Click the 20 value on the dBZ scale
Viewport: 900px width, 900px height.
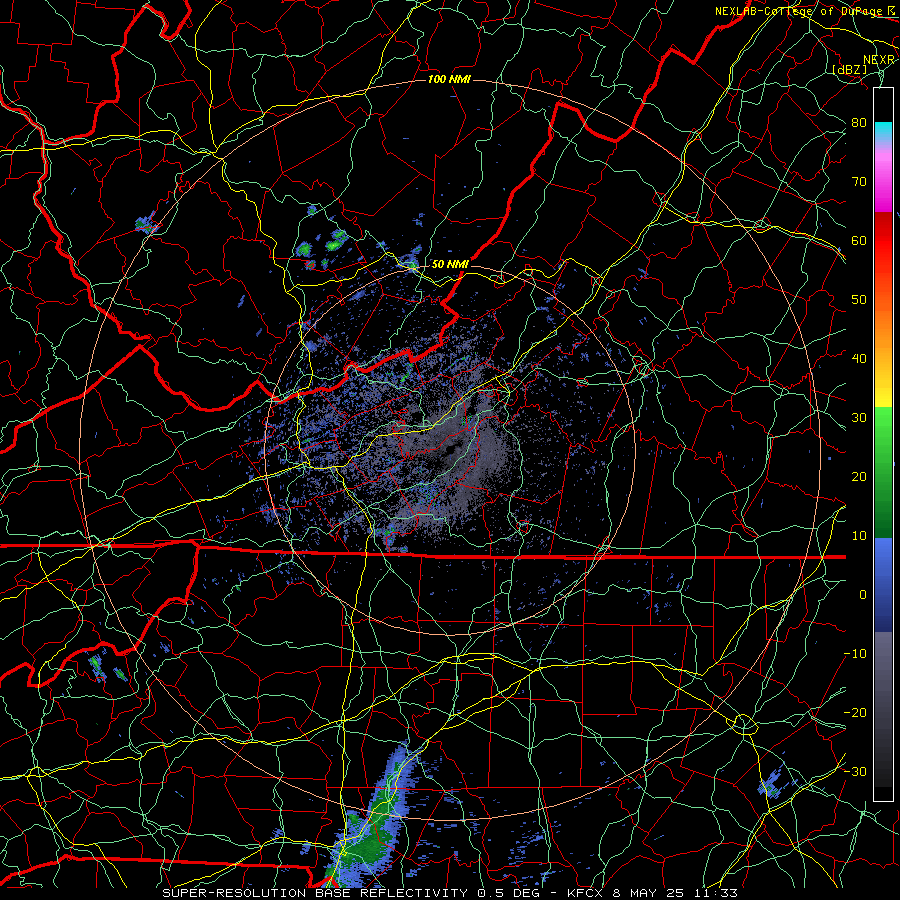click(859, 476)
